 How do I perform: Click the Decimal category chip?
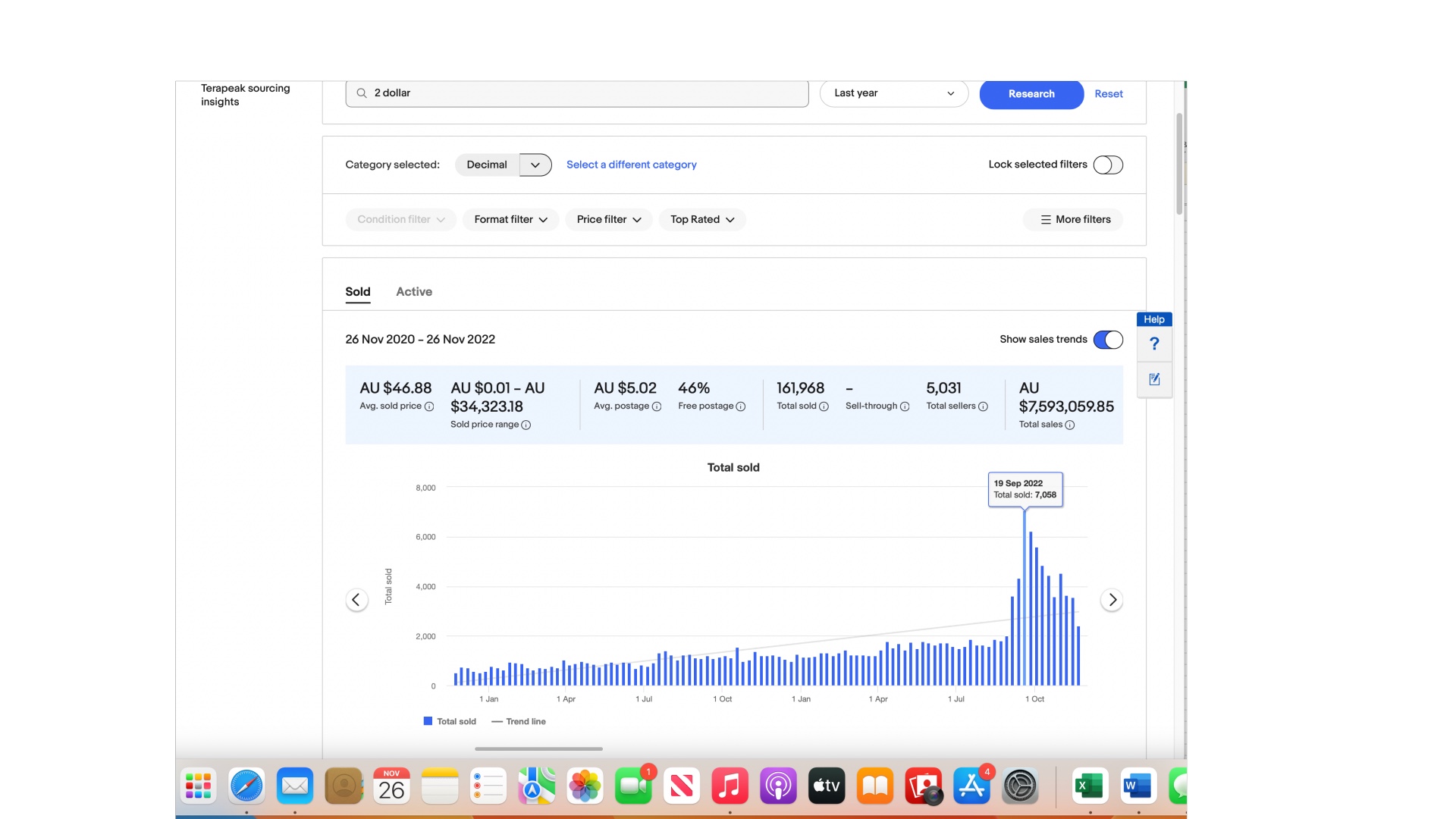487,165
